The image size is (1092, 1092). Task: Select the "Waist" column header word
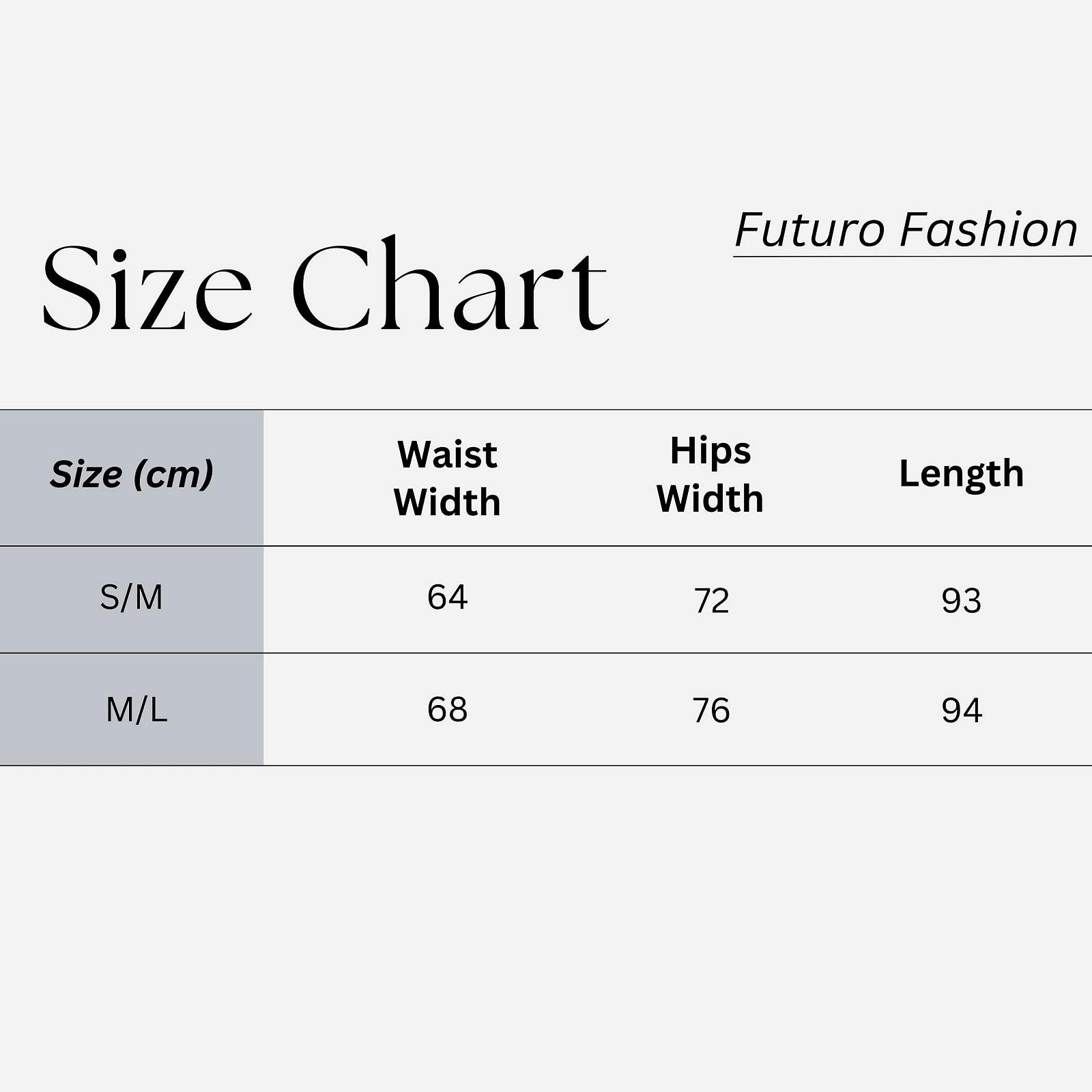447,455
